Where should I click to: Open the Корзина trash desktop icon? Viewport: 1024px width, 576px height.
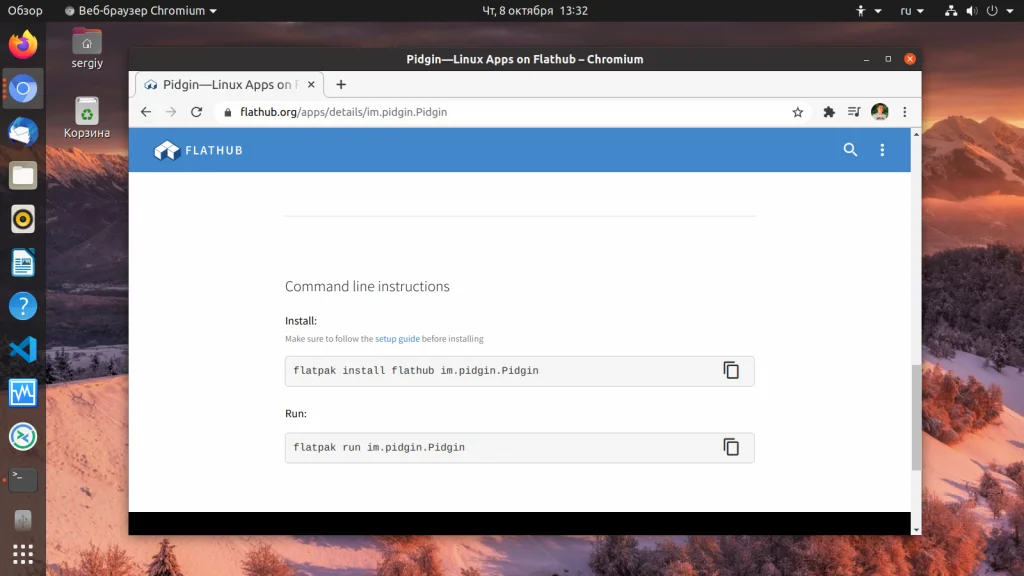(87, 118)
